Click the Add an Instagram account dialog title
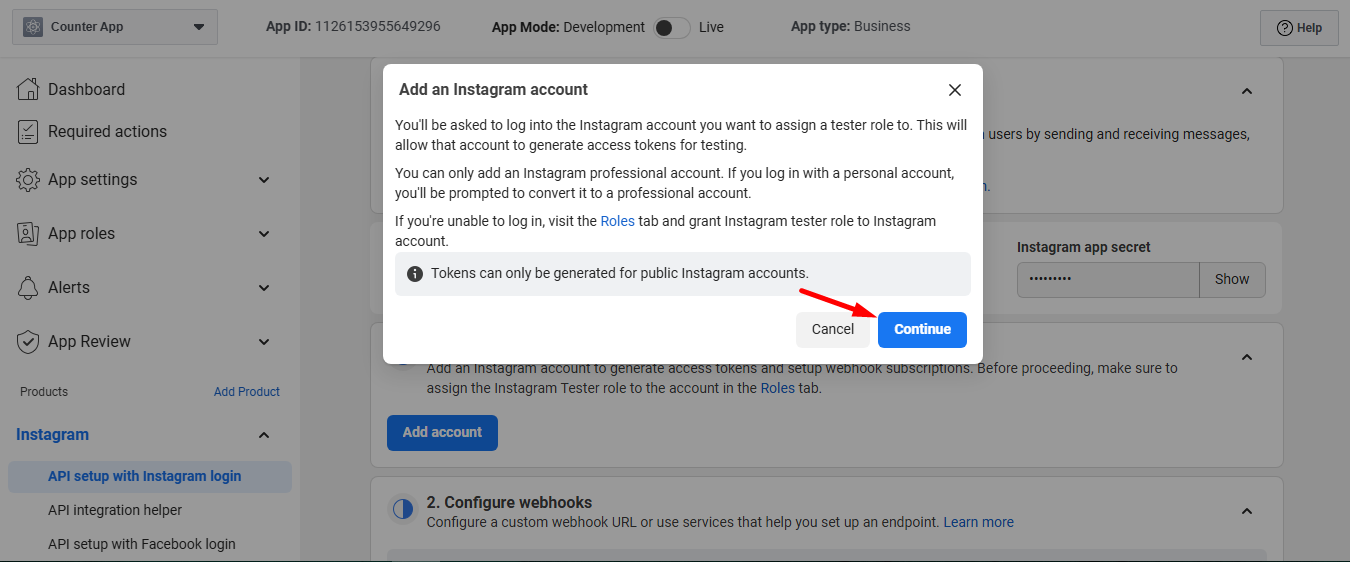This screenshot has width=1350, height=562. click(493, 89)
